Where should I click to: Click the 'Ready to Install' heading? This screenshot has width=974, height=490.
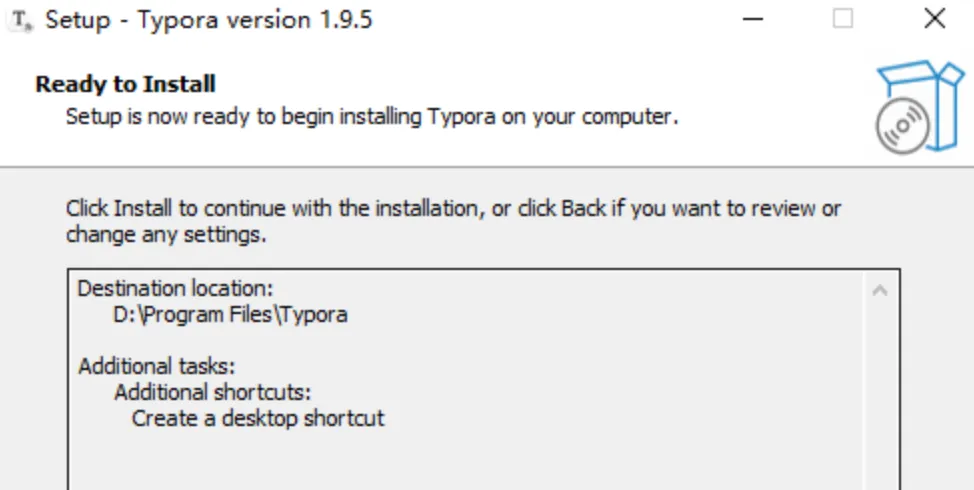click(125, 84)
